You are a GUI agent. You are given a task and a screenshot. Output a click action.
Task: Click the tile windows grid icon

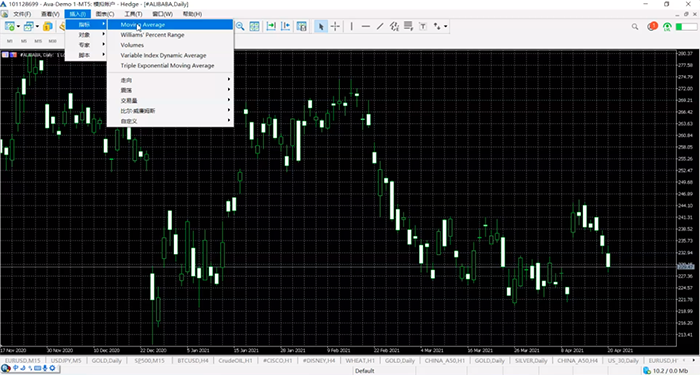254,26
